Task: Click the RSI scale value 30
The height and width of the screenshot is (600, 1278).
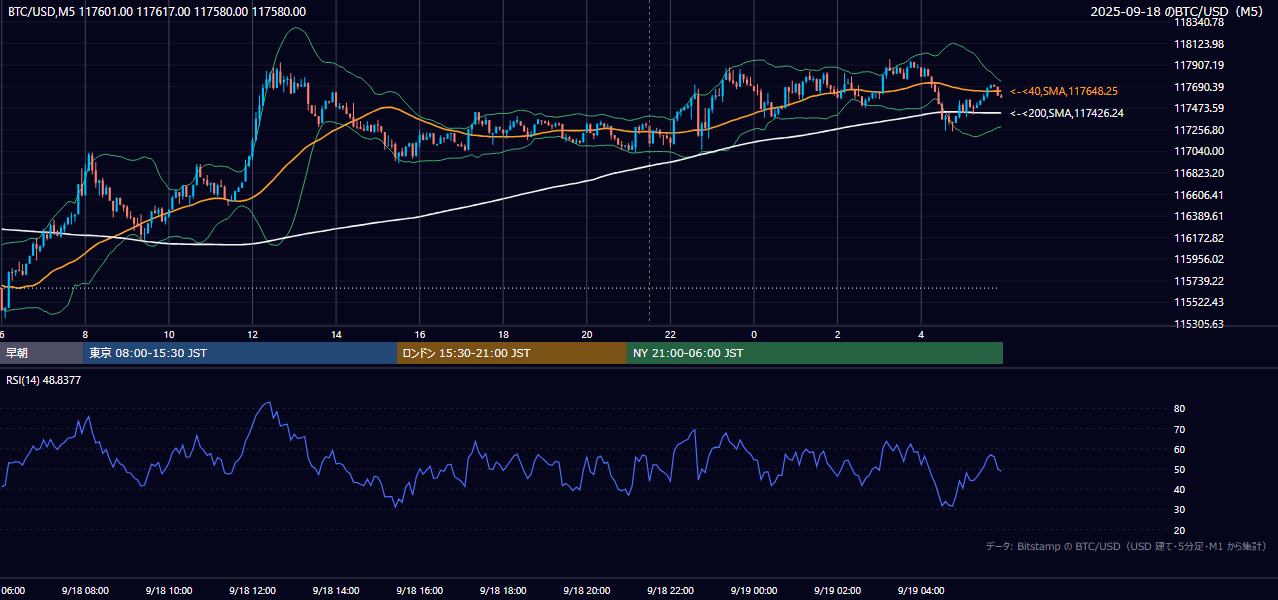Action: [1180, 510]
